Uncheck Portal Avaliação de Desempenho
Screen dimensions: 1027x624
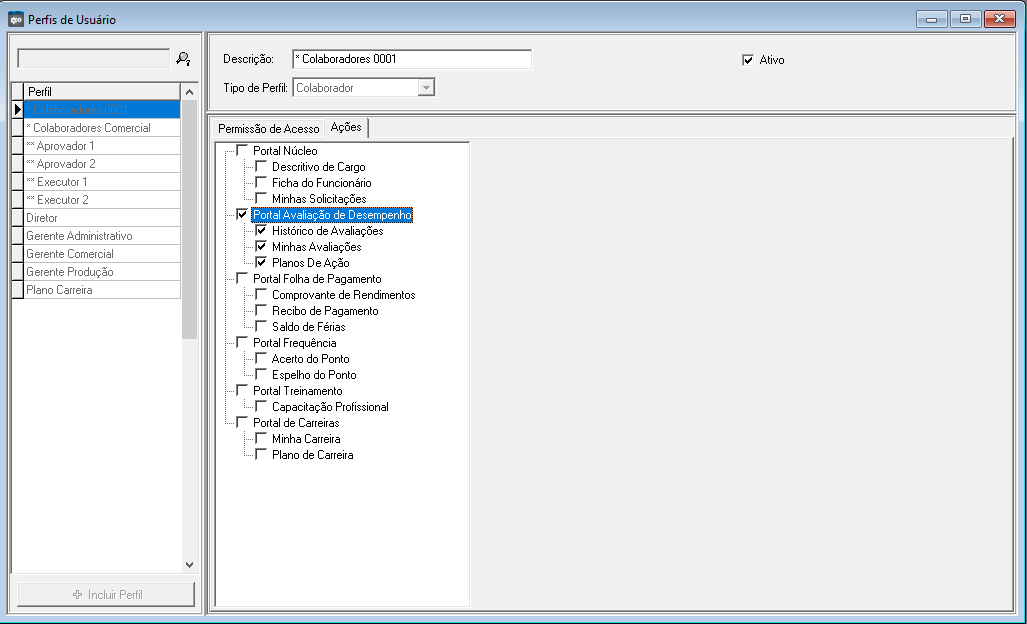click(x=242, y=215)
